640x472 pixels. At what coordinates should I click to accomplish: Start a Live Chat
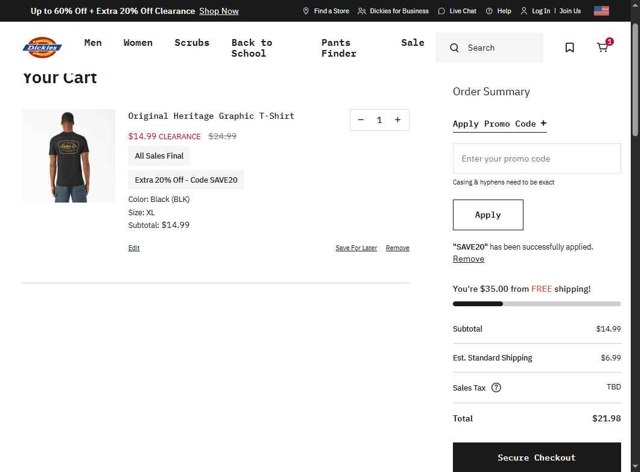point(457,11)
